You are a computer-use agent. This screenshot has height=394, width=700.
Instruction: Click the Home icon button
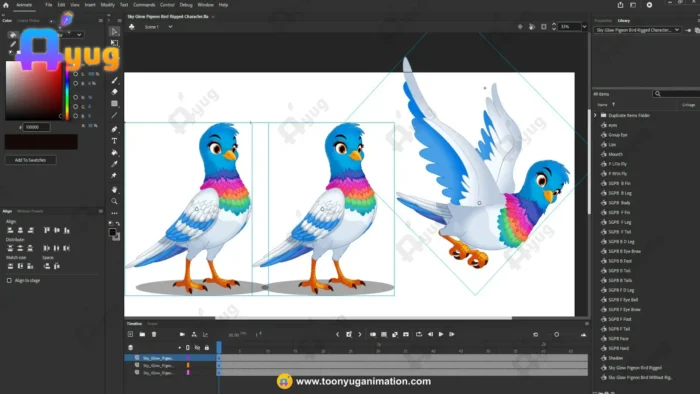pos(6,5)
